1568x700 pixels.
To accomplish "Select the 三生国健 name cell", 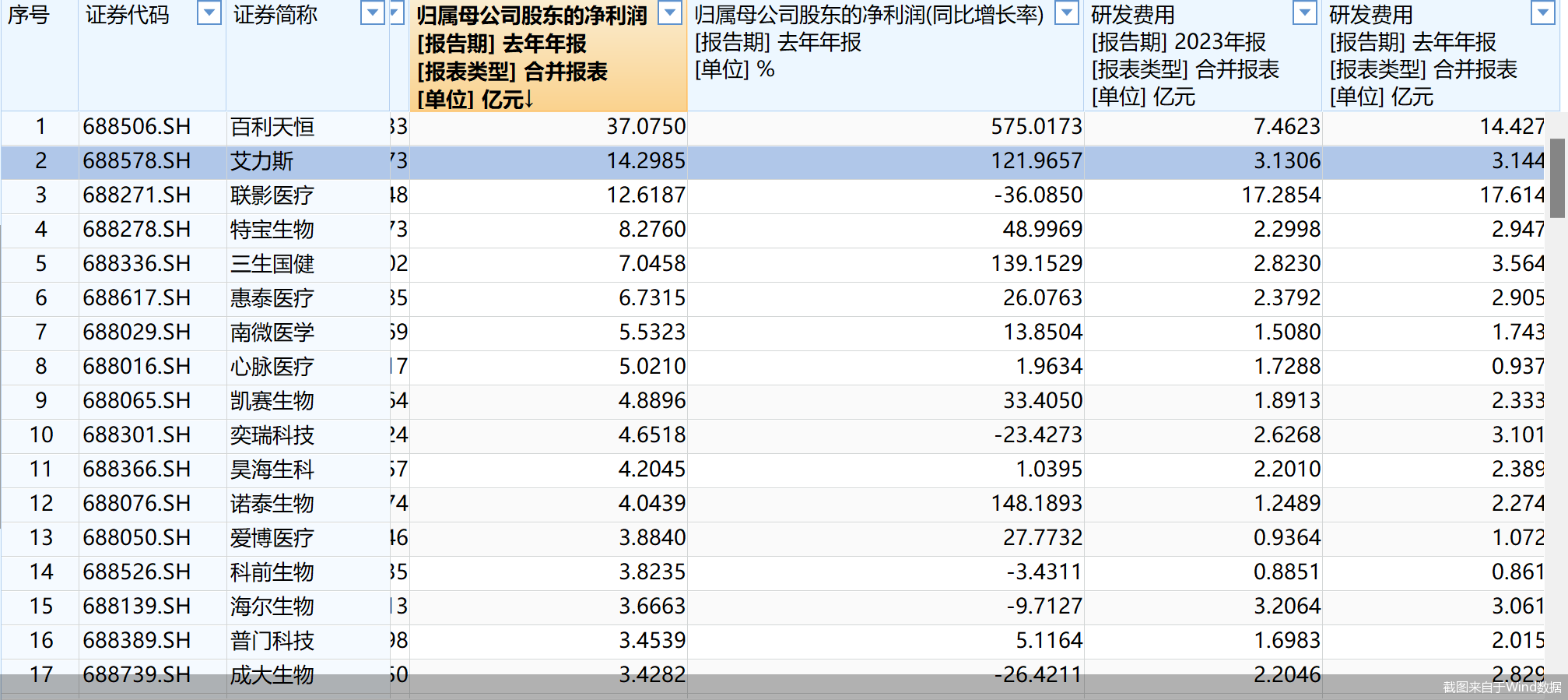I will [272, 264].
